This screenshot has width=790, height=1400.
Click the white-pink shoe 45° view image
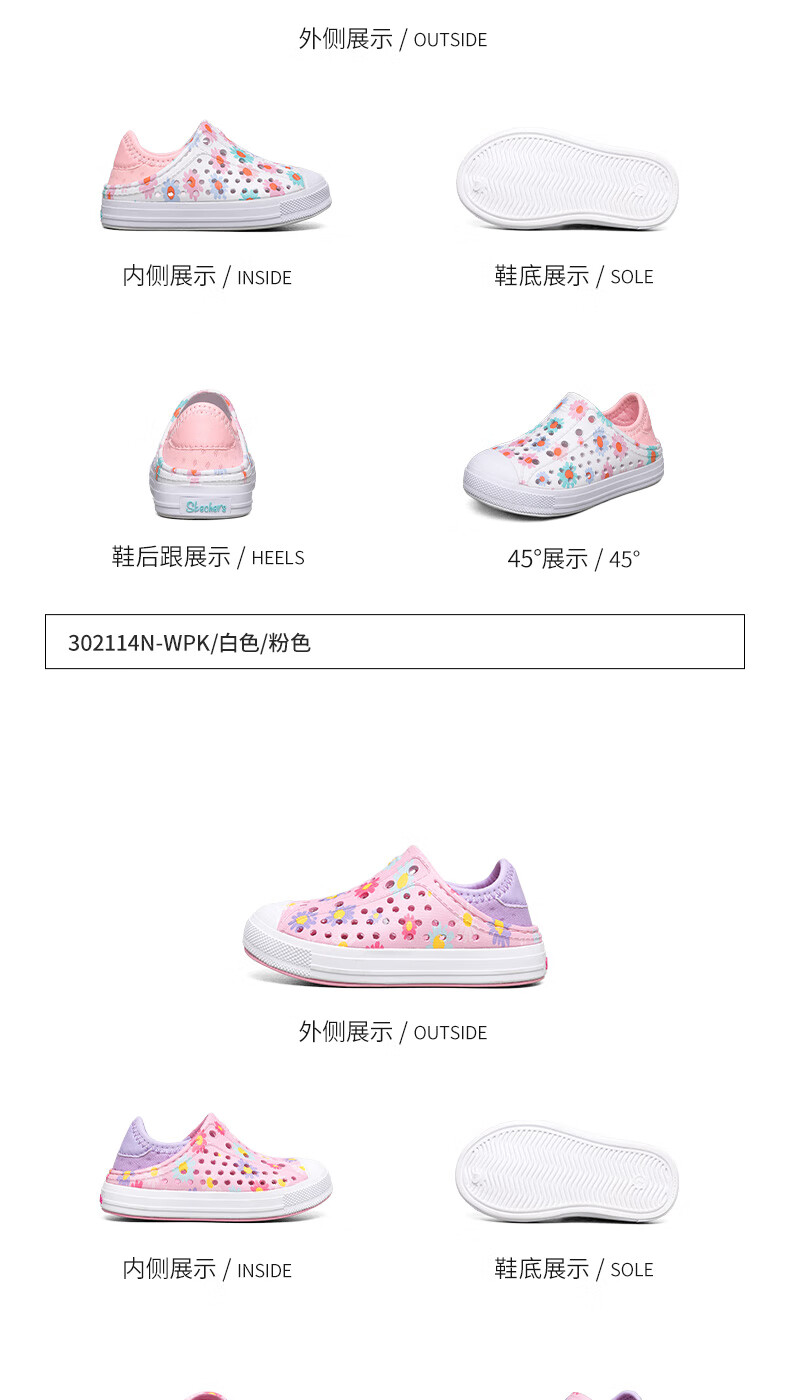click(563, 454)
